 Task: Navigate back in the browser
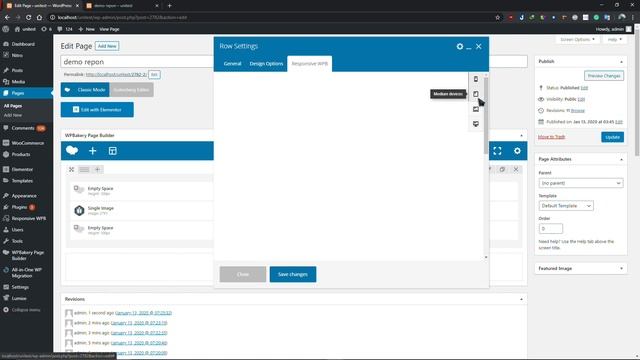click(x=7, y=18)
